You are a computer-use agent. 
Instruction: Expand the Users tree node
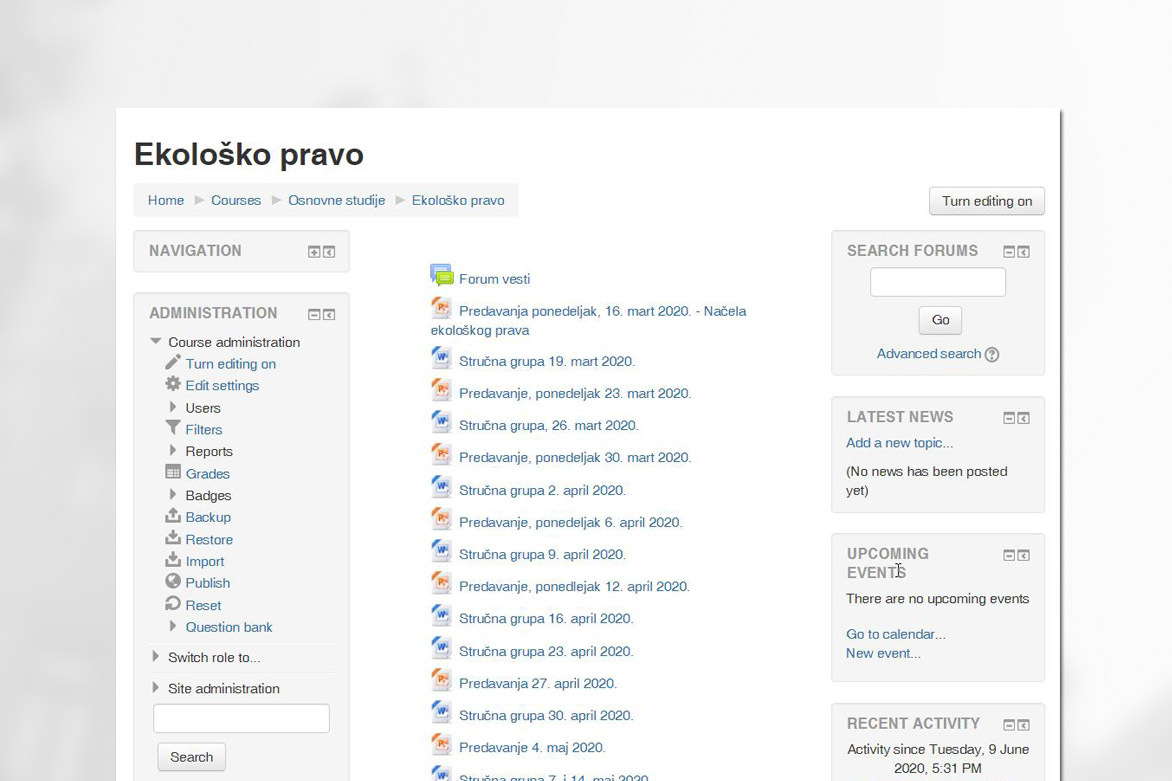pyautogui.click(x=173, y=408)
